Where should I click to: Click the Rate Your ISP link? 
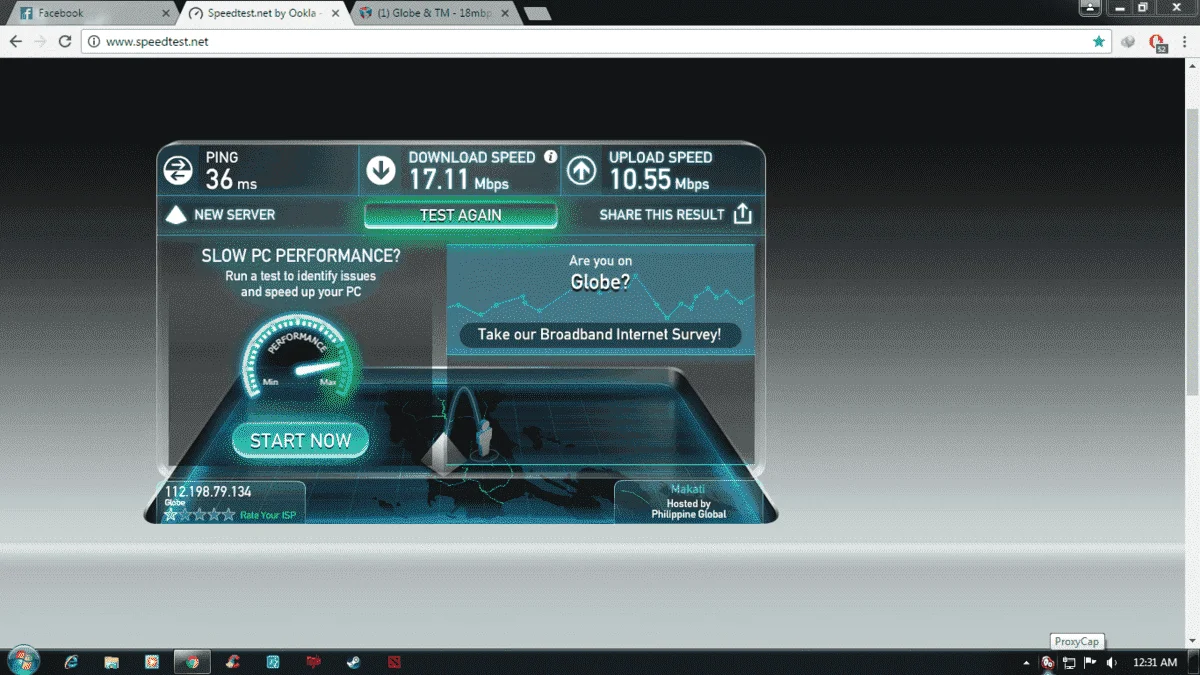pos(267,516)
